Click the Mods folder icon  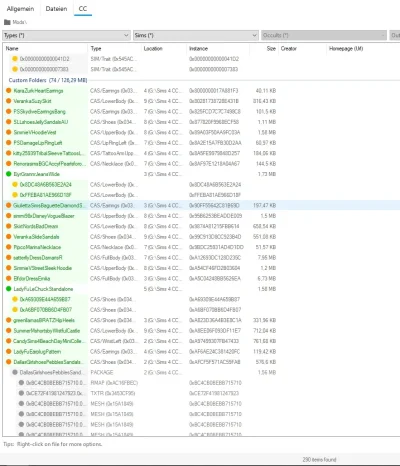coord(7,22)
